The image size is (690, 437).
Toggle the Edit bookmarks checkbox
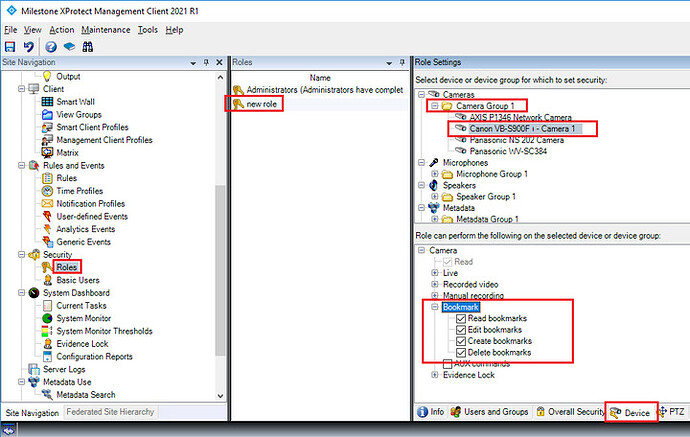point(461,330)
